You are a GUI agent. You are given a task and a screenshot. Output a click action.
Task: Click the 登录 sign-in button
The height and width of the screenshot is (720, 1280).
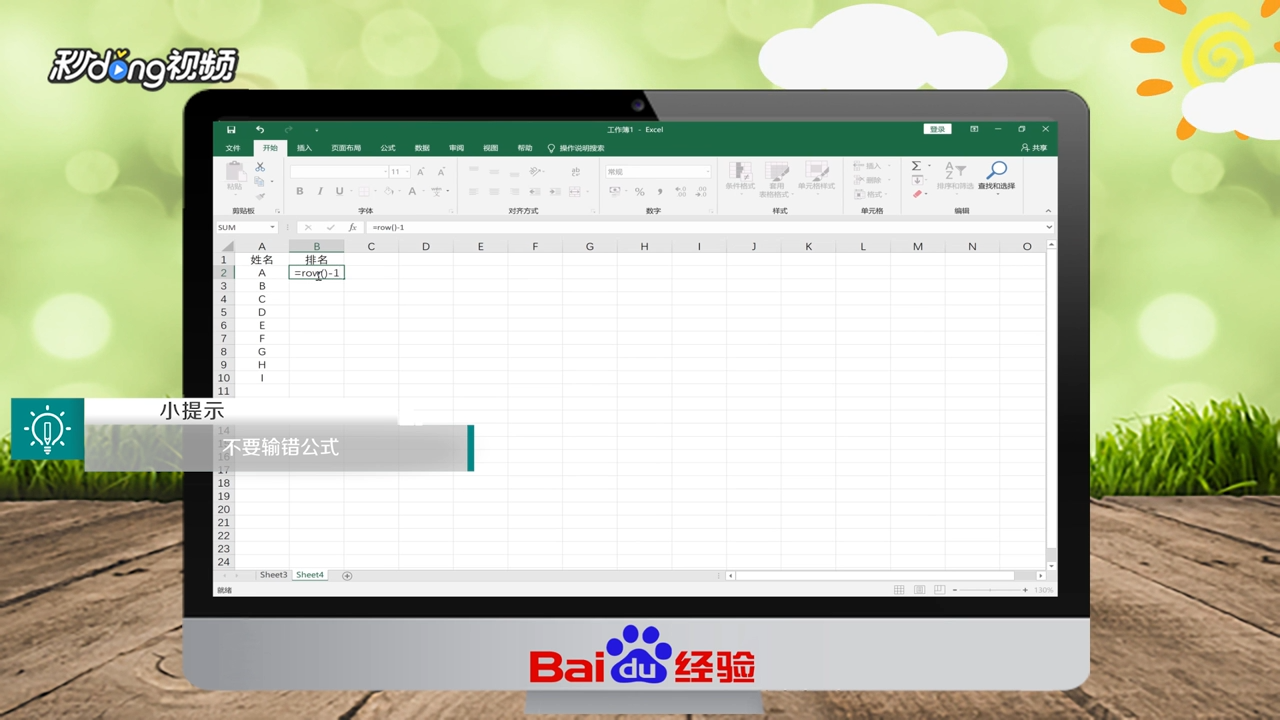pos(936,129)
